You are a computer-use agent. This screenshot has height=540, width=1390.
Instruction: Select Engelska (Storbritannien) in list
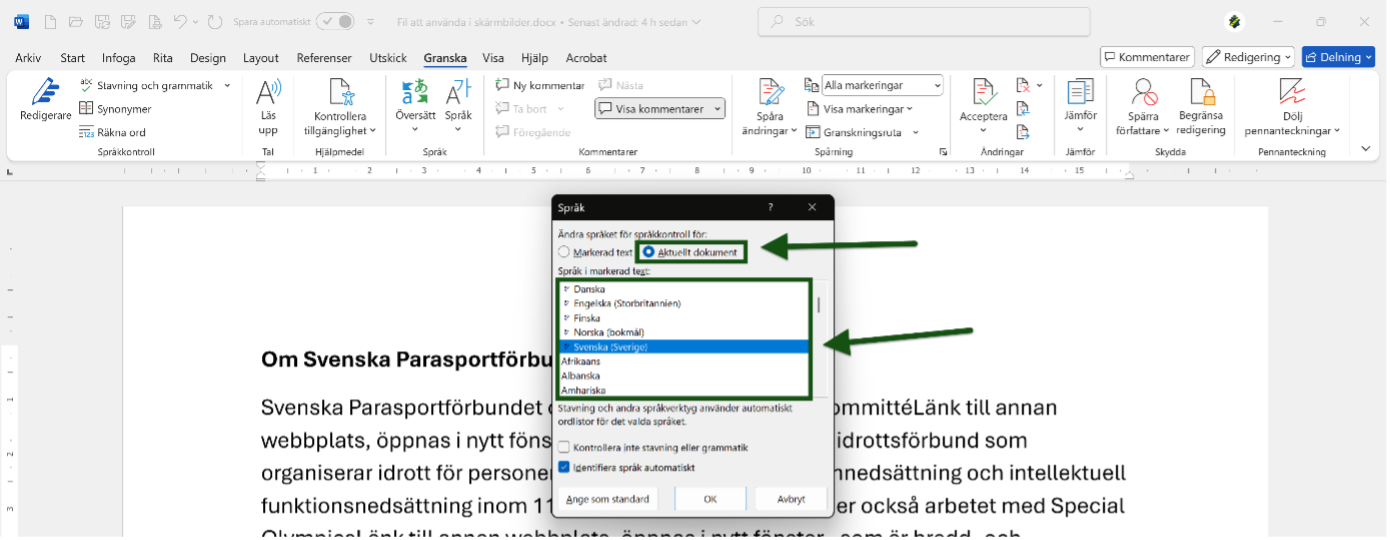pyautogui.click(x=684, y=303)
